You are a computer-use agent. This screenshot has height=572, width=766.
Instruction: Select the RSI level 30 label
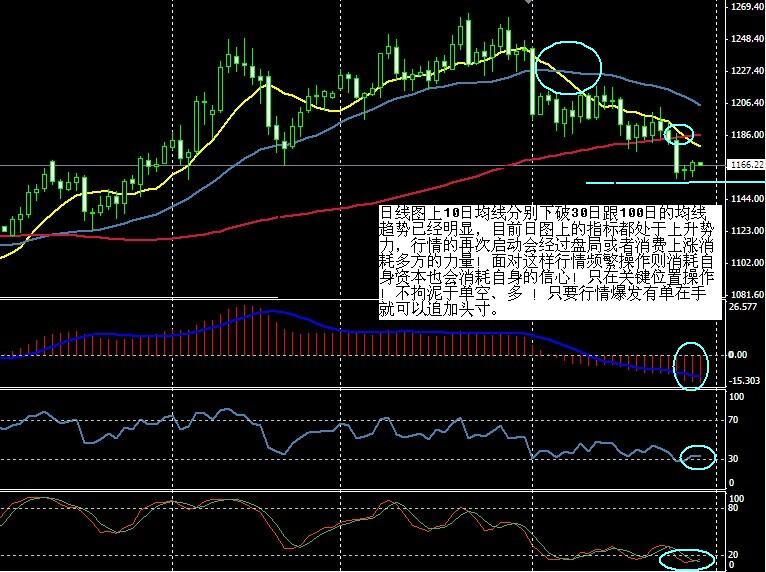click(733, 459)
